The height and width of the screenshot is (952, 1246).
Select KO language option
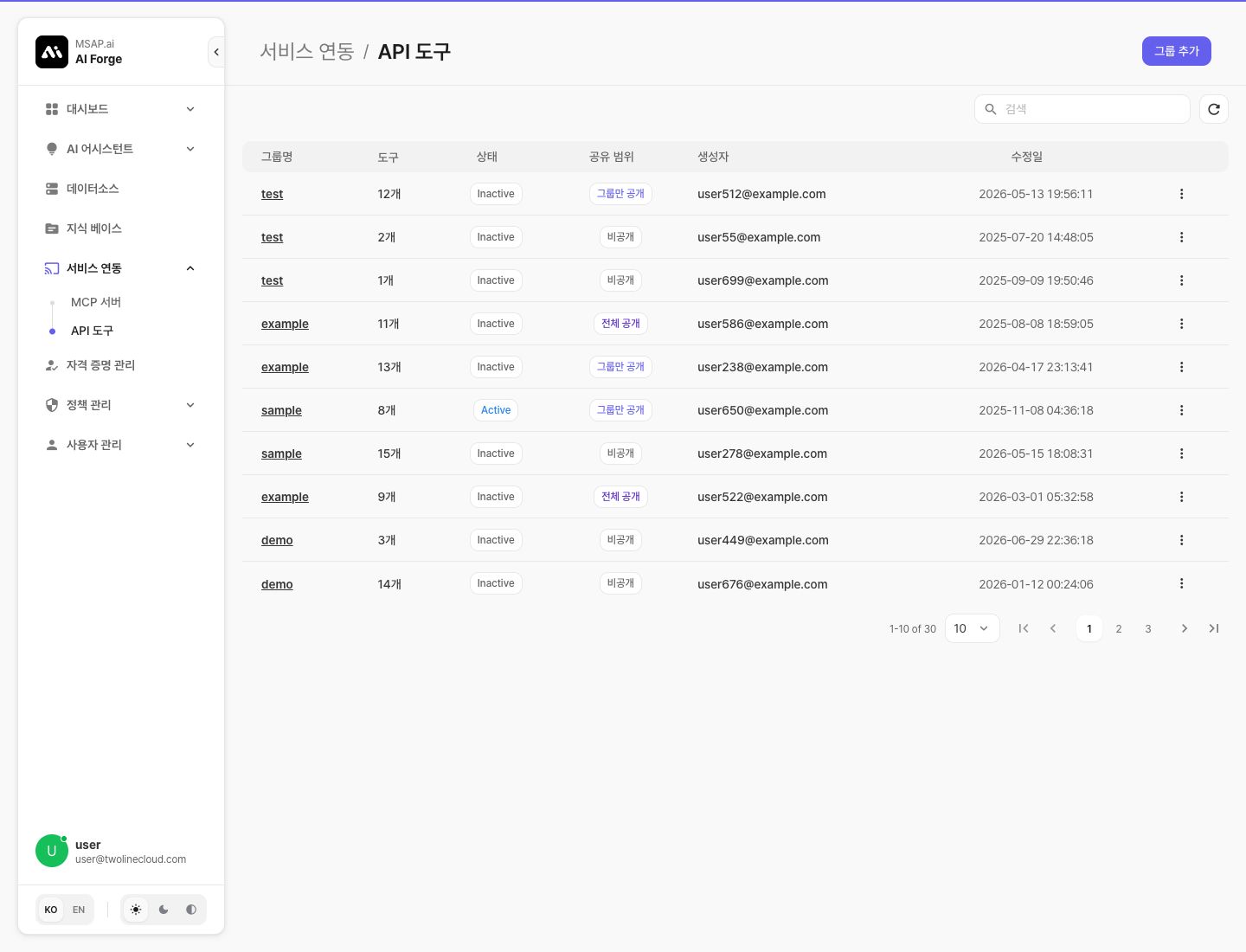click(51, 910)
